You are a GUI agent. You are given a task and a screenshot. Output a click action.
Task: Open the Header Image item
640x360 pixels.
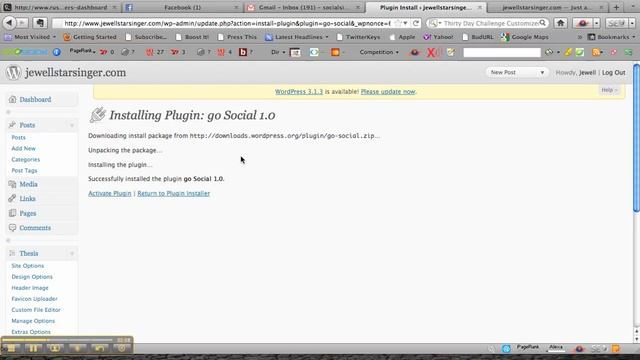tap(30, 288)
